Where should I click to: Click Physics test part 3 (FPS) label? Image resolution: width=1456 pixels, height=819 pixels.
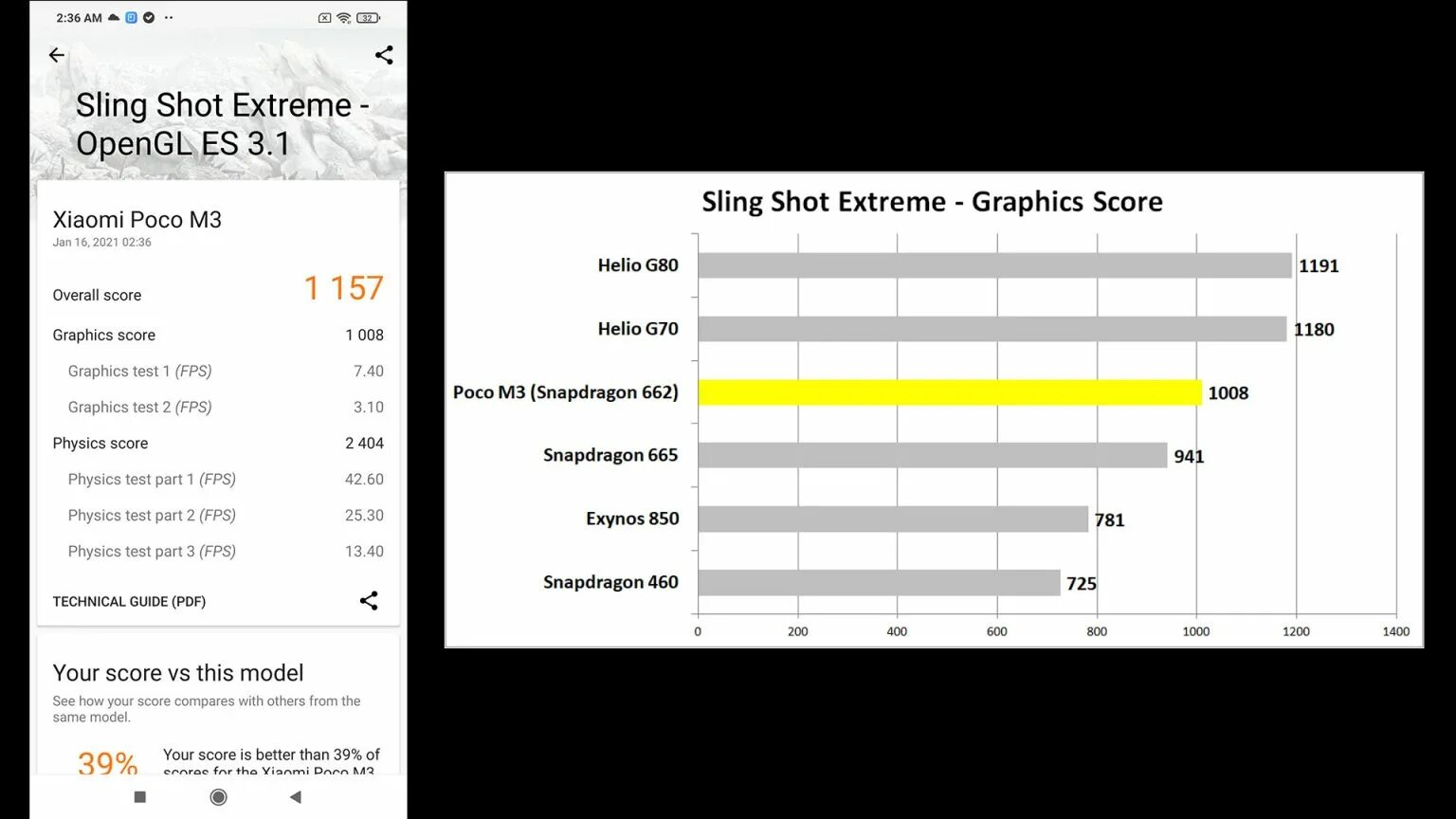[152, 552]
